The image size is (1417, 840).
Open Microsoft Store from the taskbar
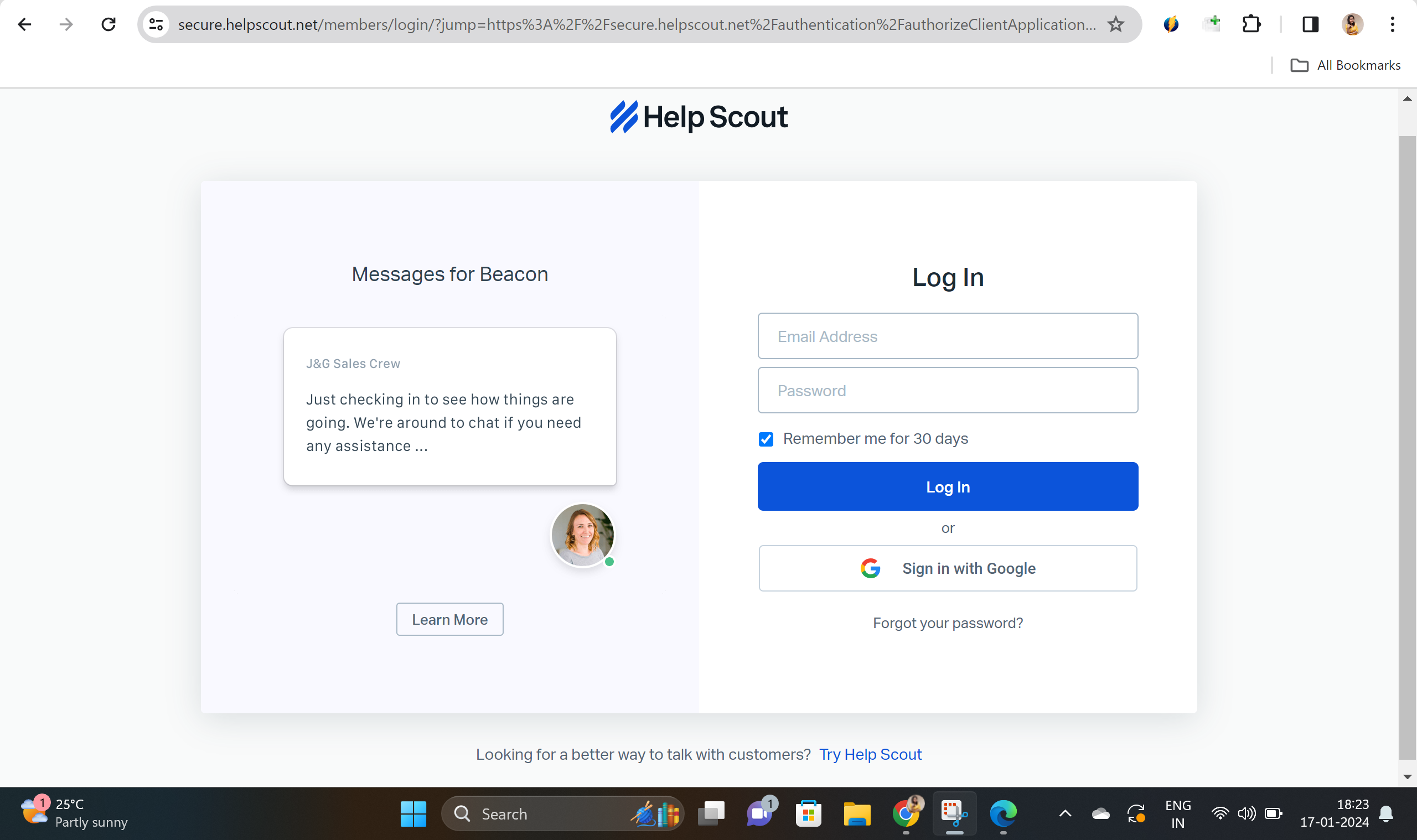tap(809, 814)
